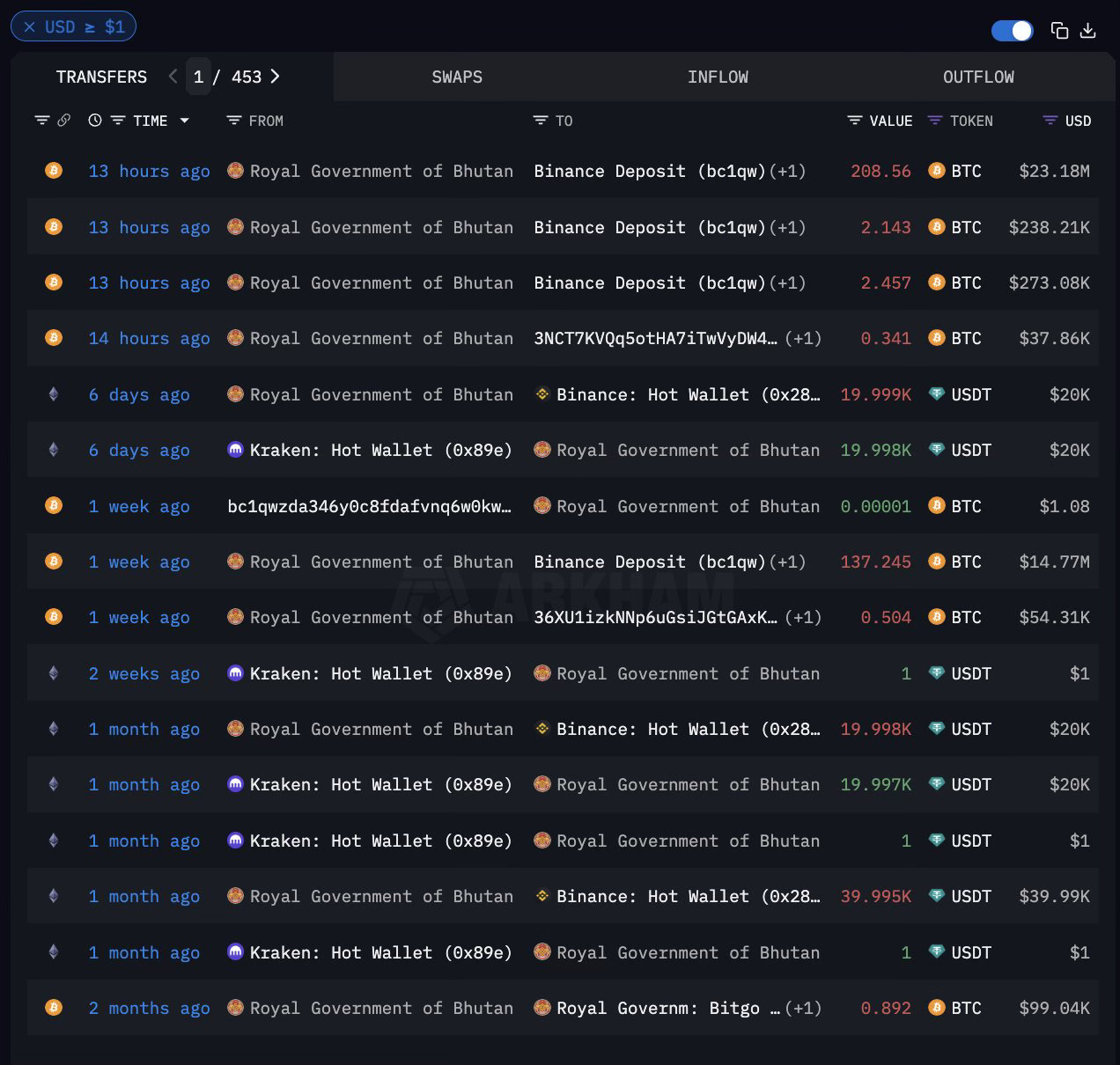
Task: Open the USD column filter
Action: point(1050,121)
